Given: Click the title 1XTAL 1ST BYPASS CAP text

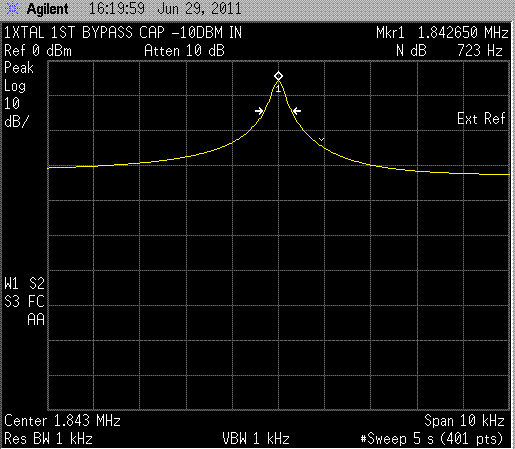Looking at the screenshot, I should 84,33.
